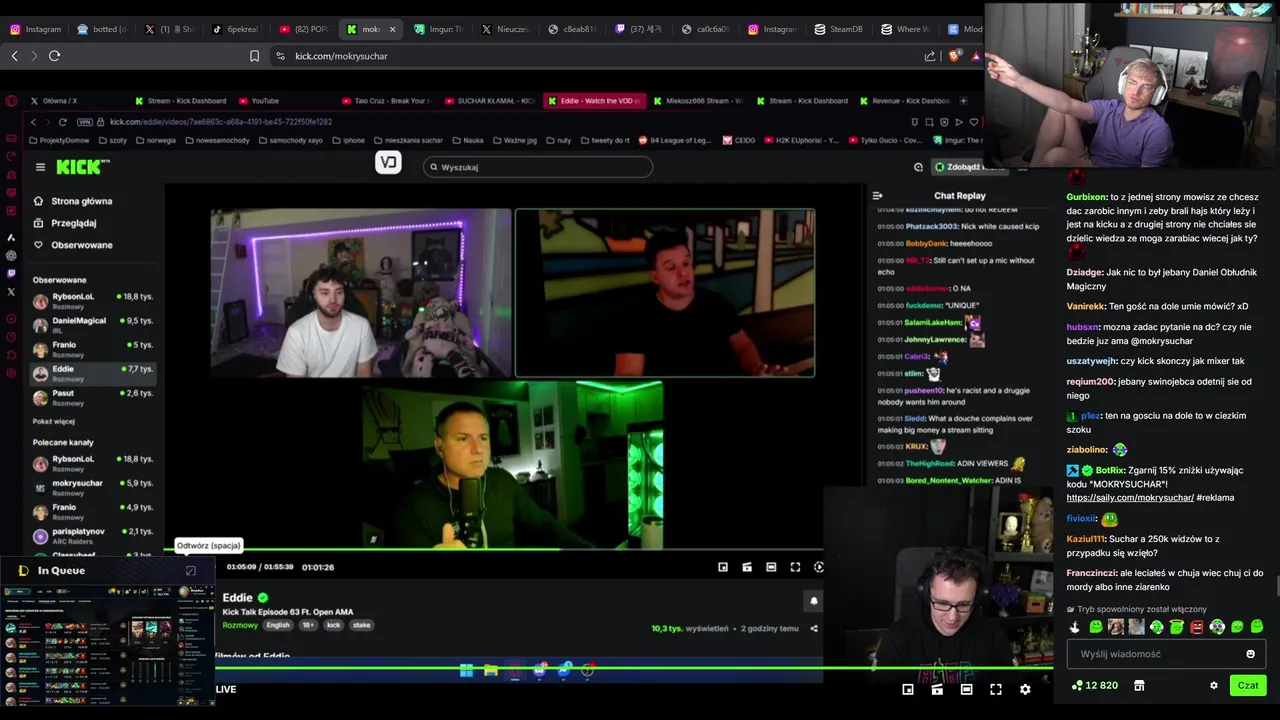Reload the outer browser page
Screen dimensions: 1280x720
pos(54,56)
